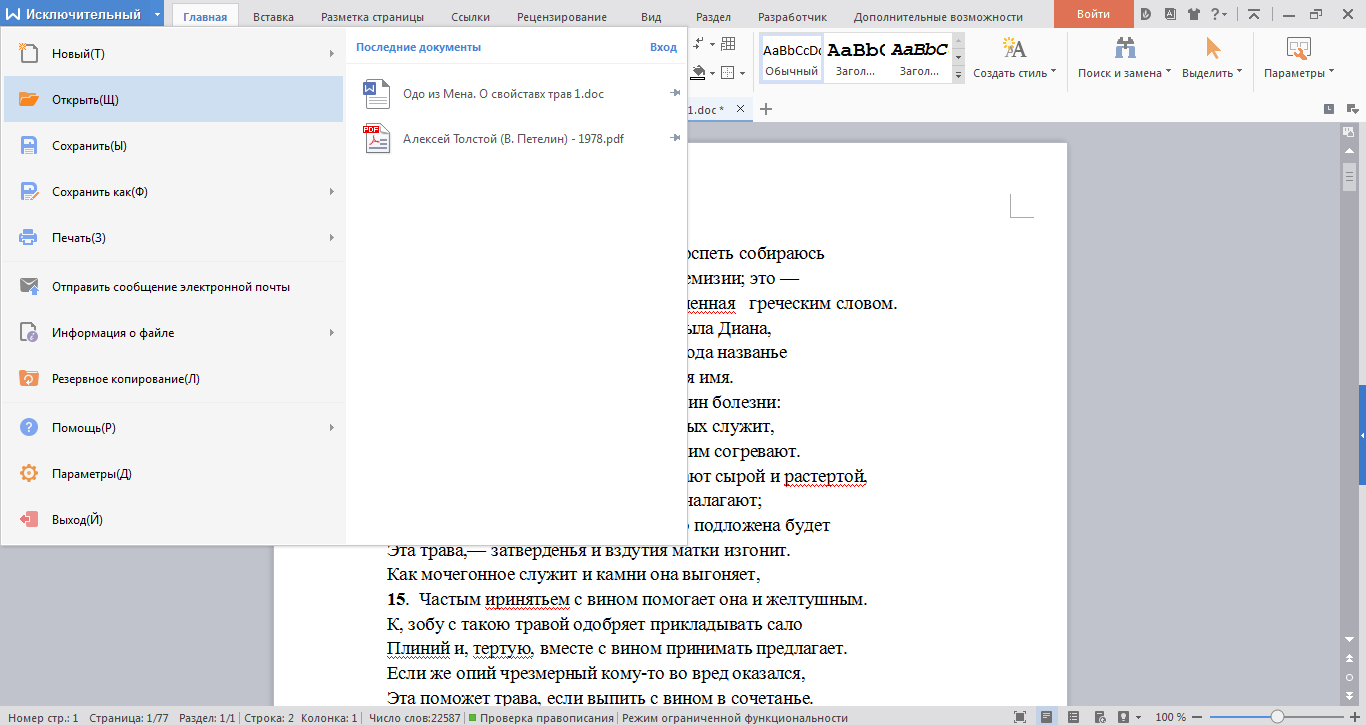Pin the Алексей Толстой PDF file
The height and width of the screenshot is (725, 1366).
click(x=675, y=138)
